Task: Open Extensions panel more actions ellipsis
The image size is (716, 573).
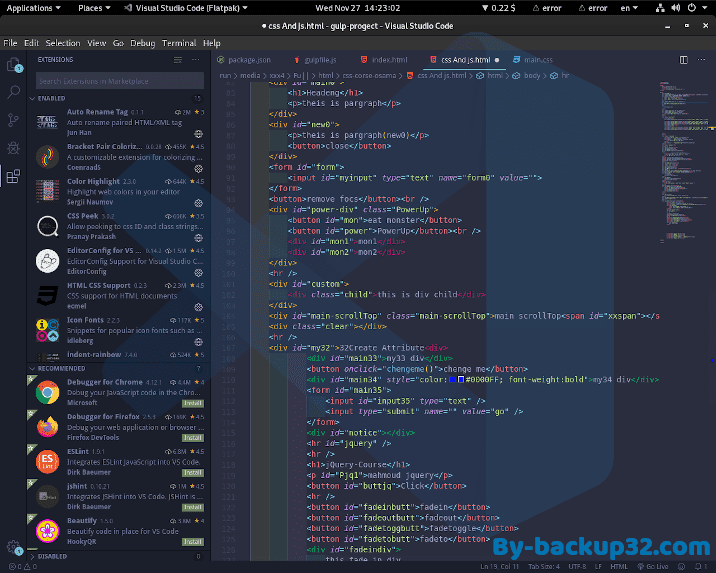Action: [196, 60]
